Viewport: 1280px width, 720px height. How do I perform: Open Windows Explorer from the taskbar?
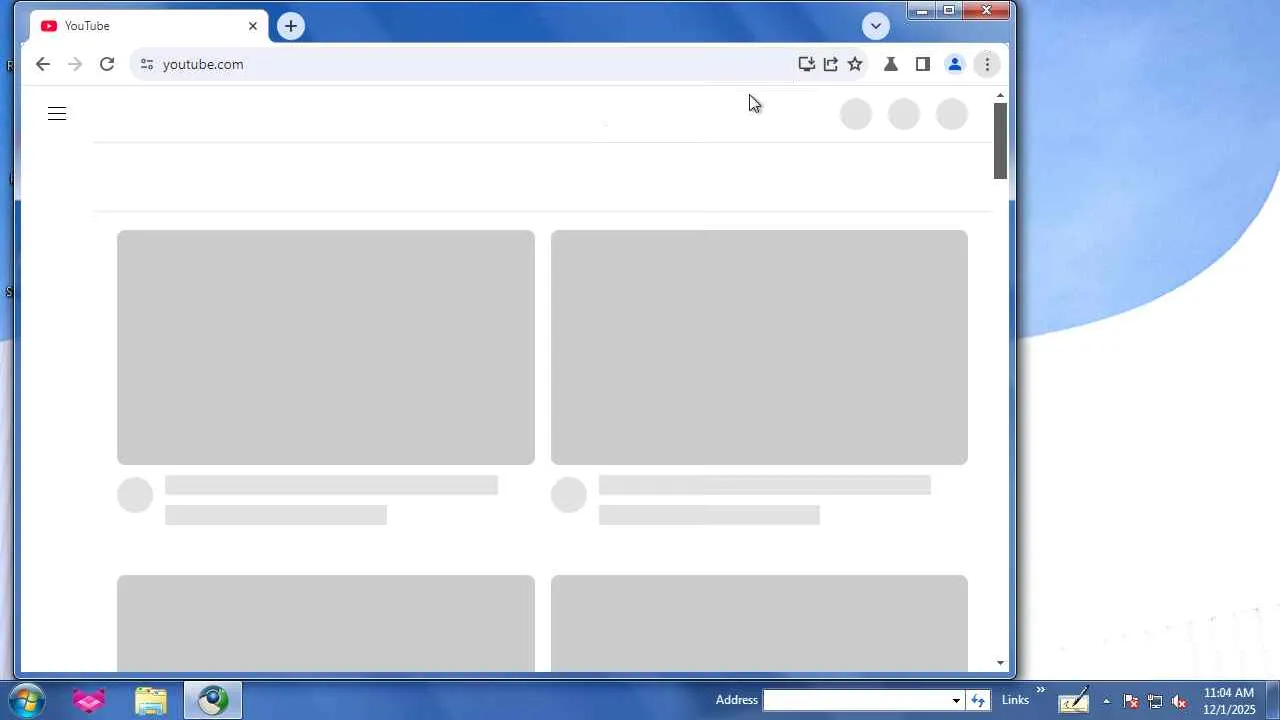click(151, 700)
